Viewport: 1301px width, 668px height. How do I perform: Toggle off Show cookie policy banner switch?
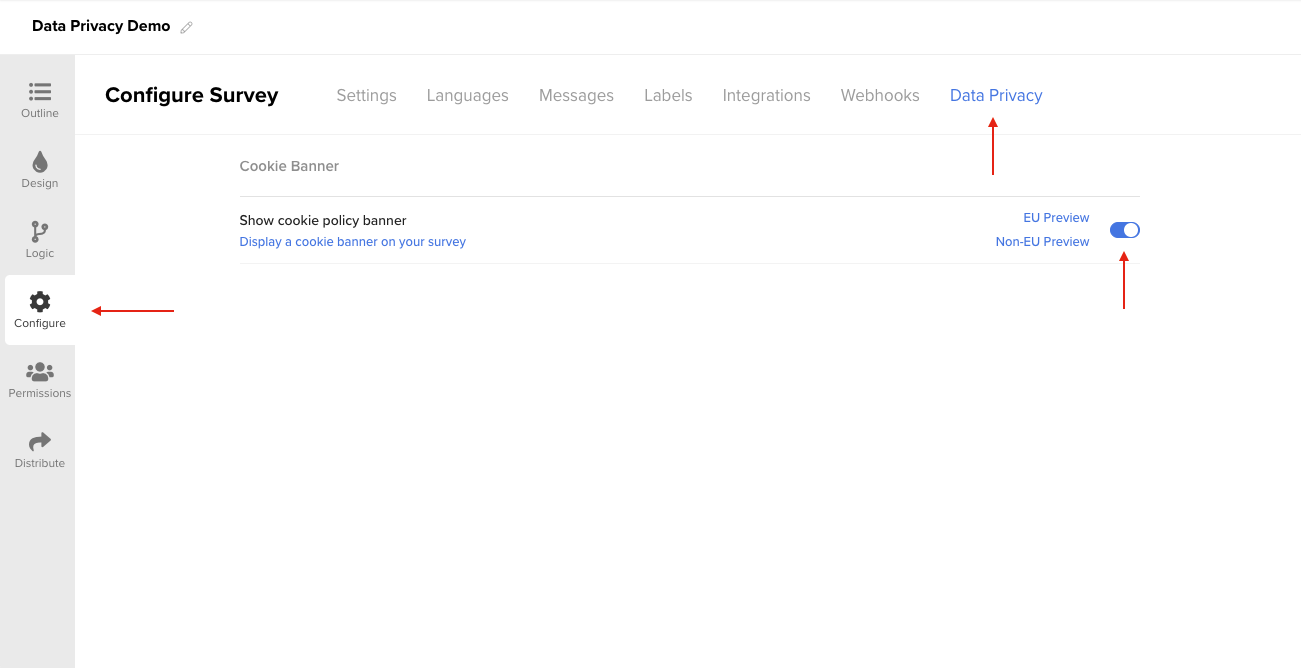tap(1124, 230)
